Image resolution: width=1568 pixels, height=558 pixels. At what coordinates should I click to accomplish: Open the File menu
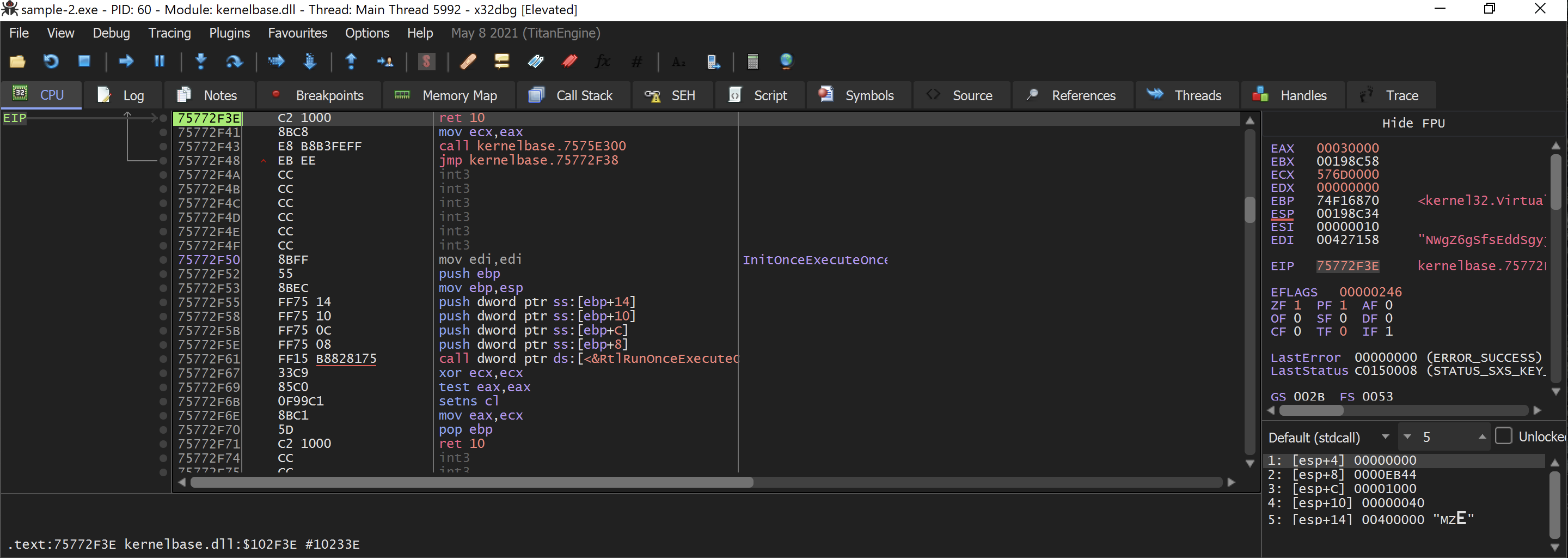[x=19, y=33]
